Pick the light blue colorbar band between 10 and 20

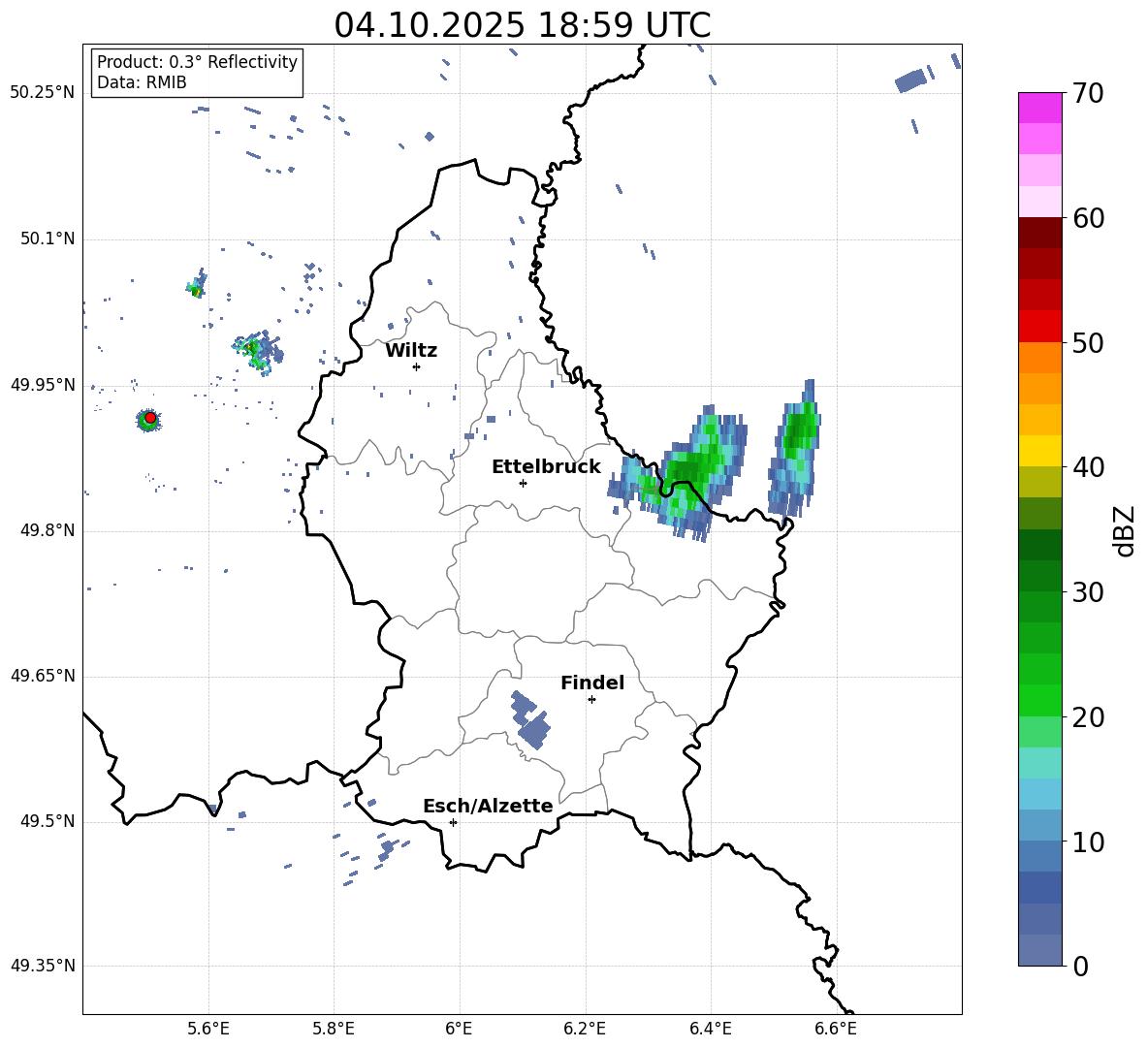coord(1039,794)
